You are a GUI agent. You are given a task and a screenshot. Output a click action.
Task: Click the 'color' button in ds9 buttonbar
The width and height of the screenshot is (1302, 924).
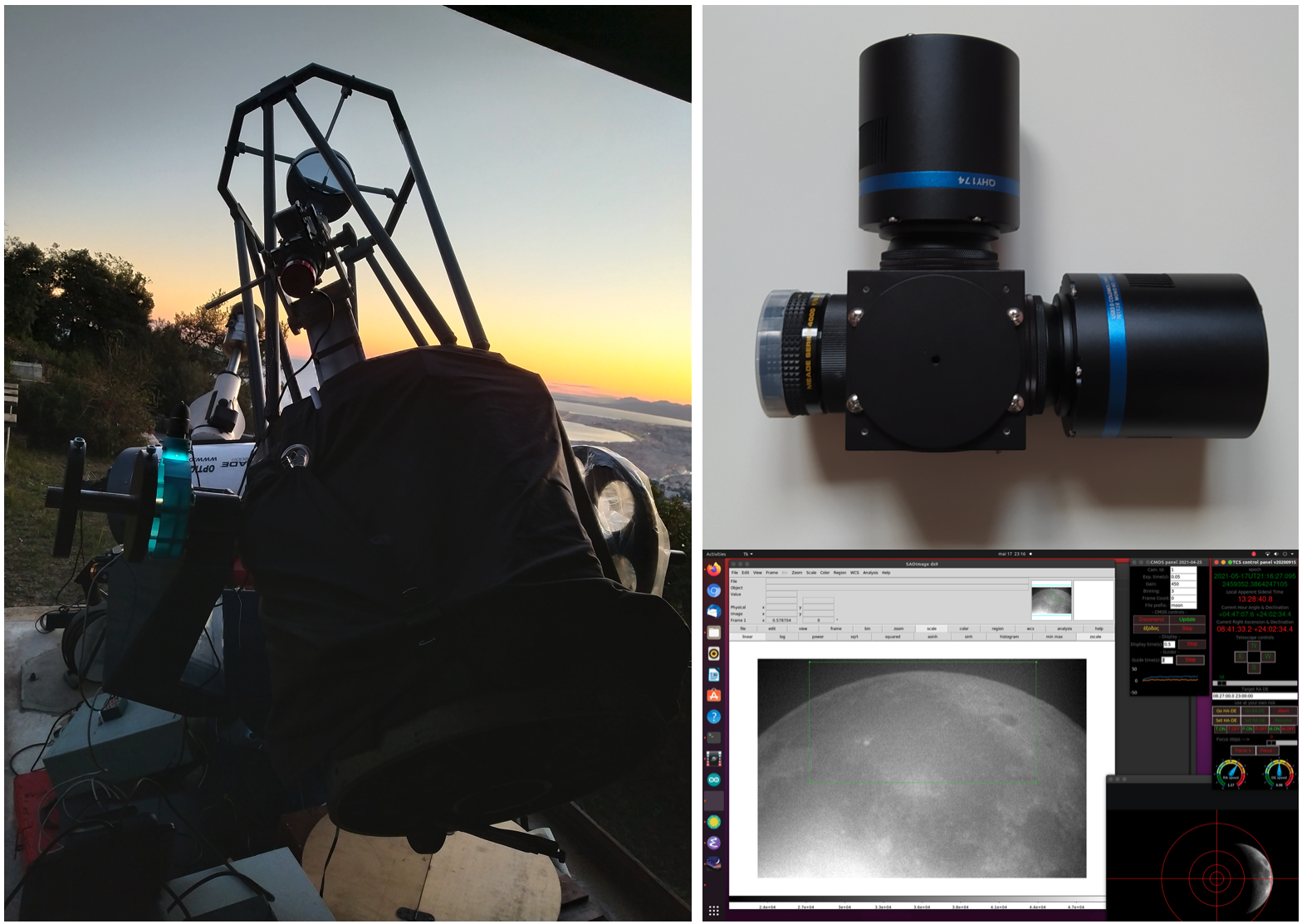[x=964, y=628]
